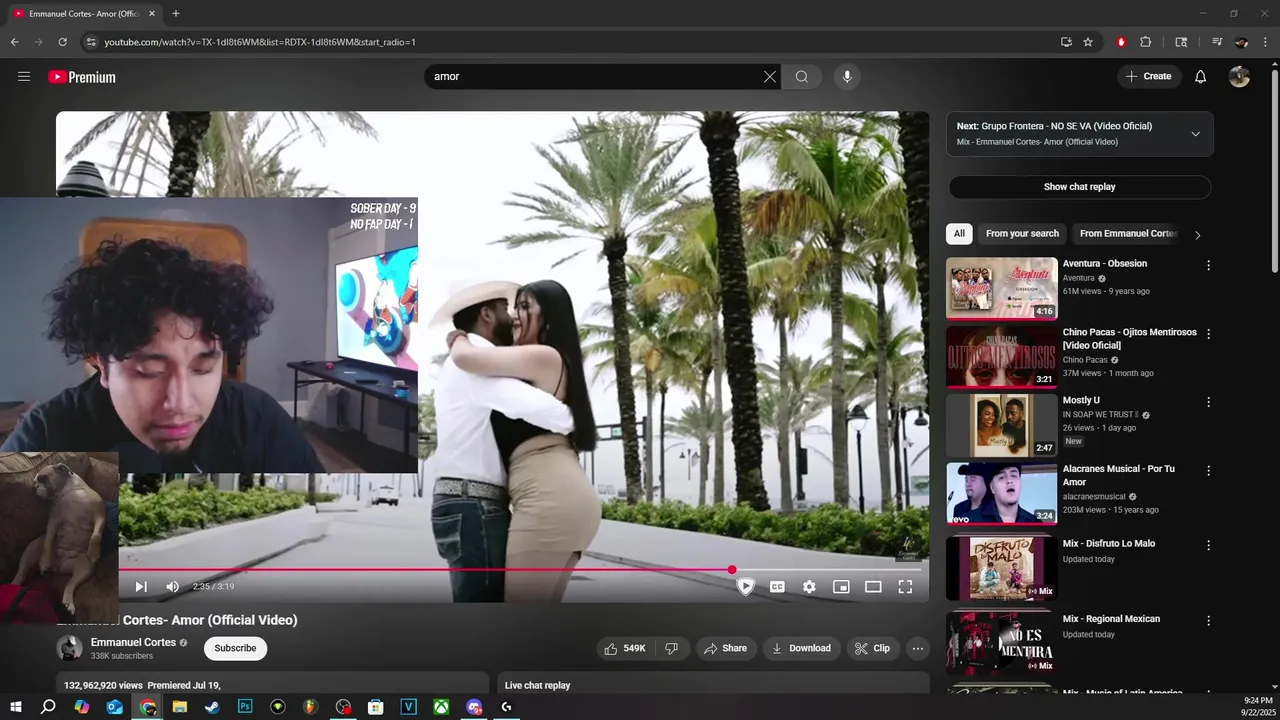
Task: Open YouTube notifications bell
Action: [x=1201, y=76]
